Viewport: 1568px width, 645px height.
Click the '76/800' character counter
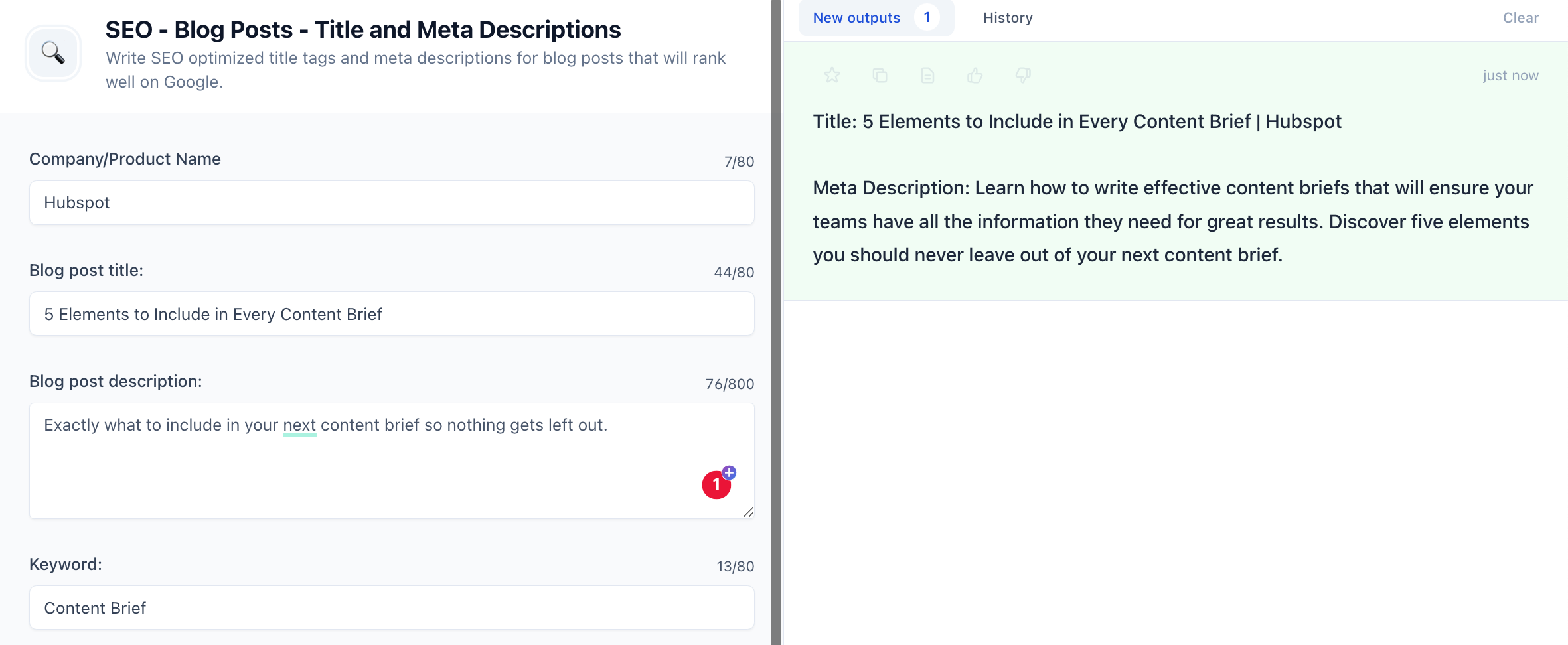point(730,384)
